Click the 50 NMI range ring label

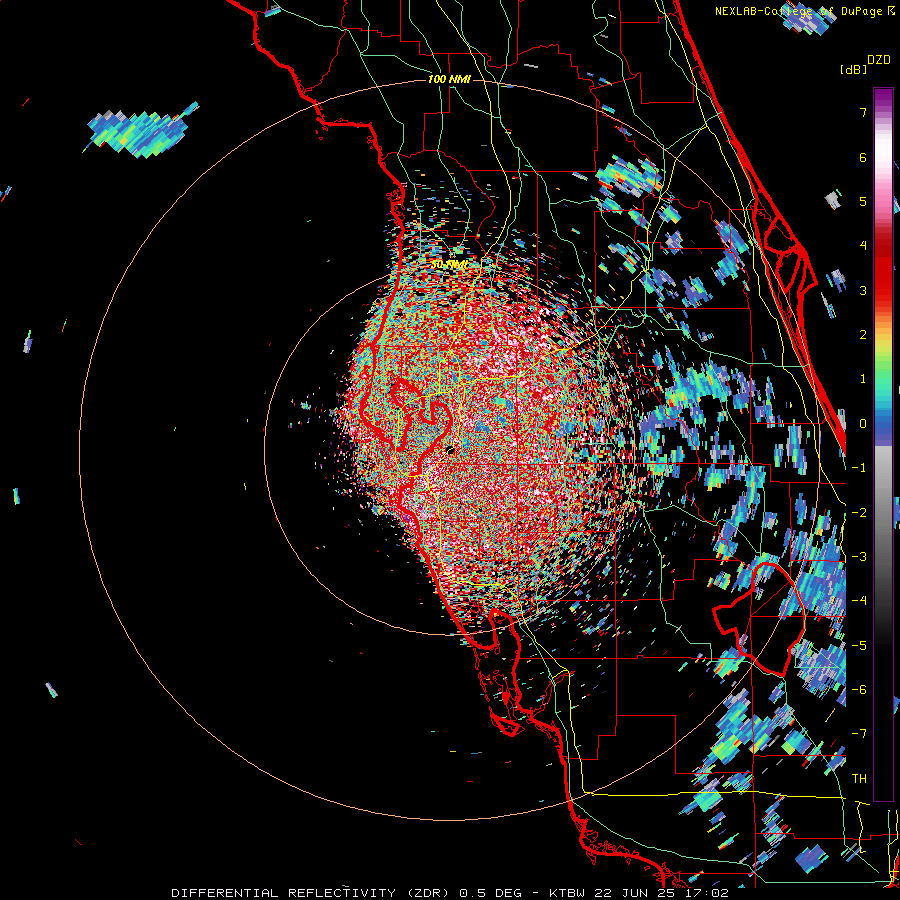(449, 265)
